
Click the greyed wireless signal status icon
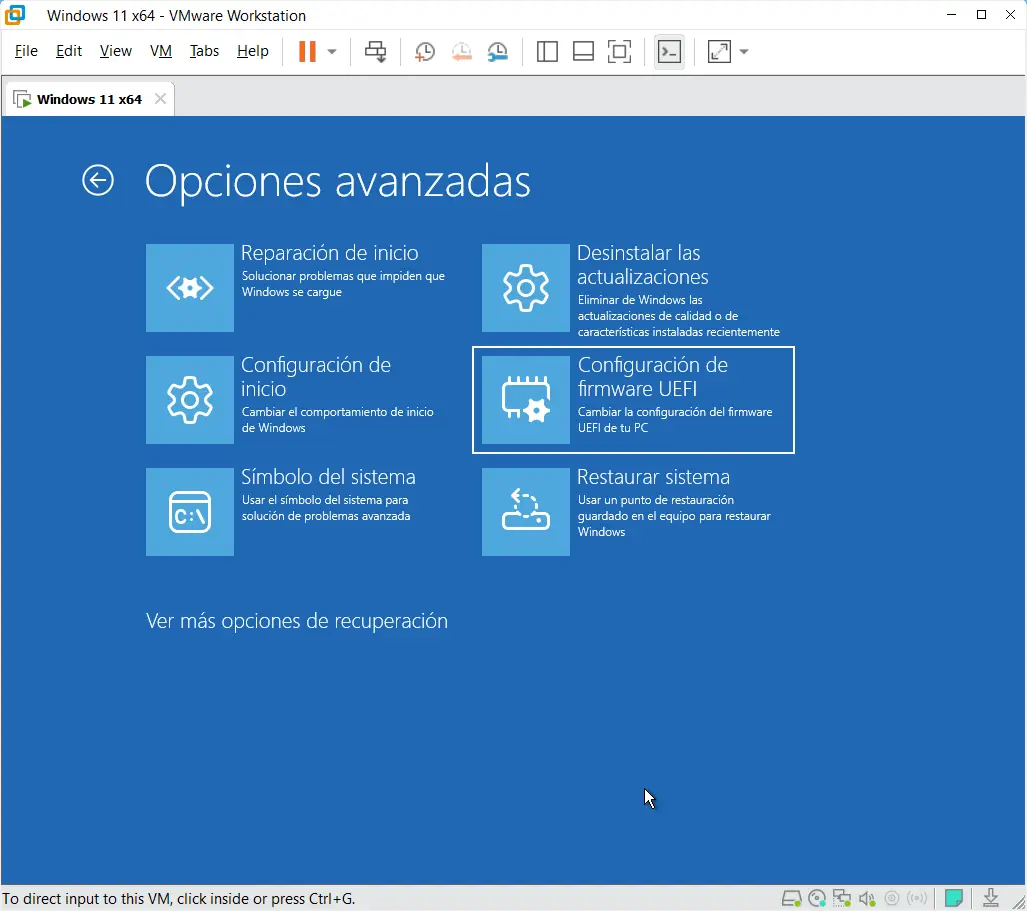(917, 898)
